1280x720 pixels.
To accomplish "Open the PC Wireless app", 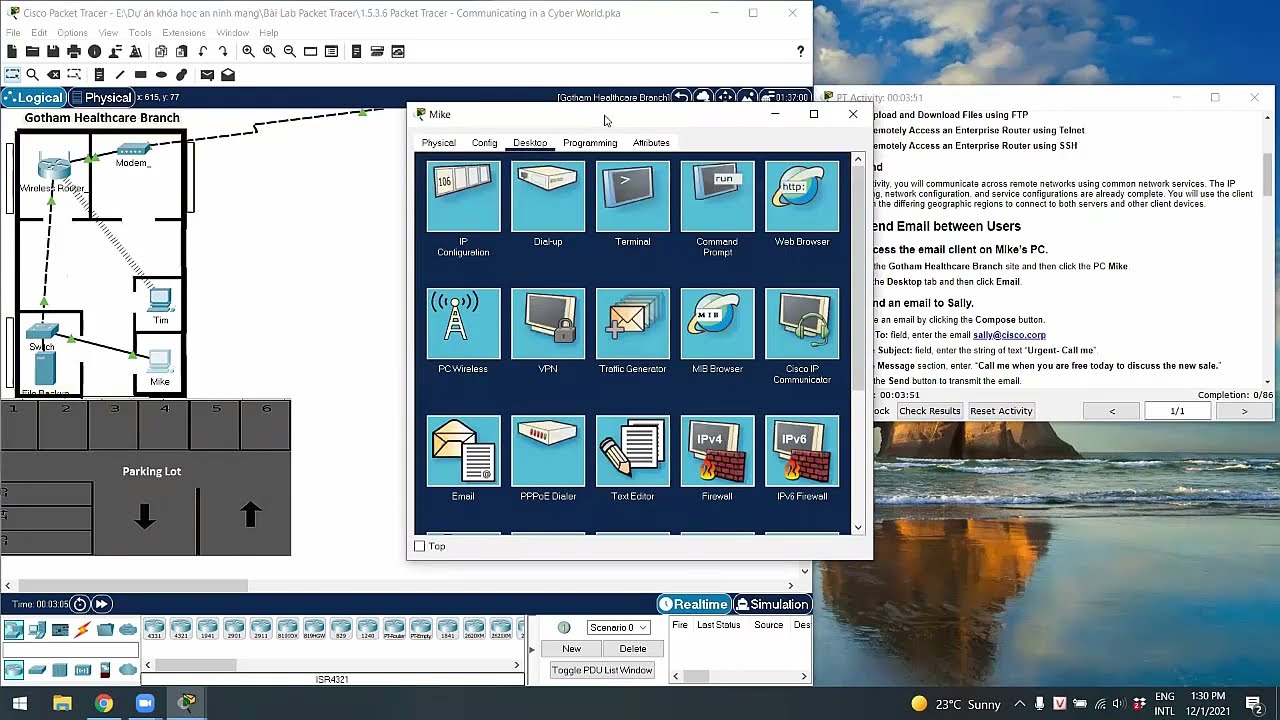I will 463,324.
